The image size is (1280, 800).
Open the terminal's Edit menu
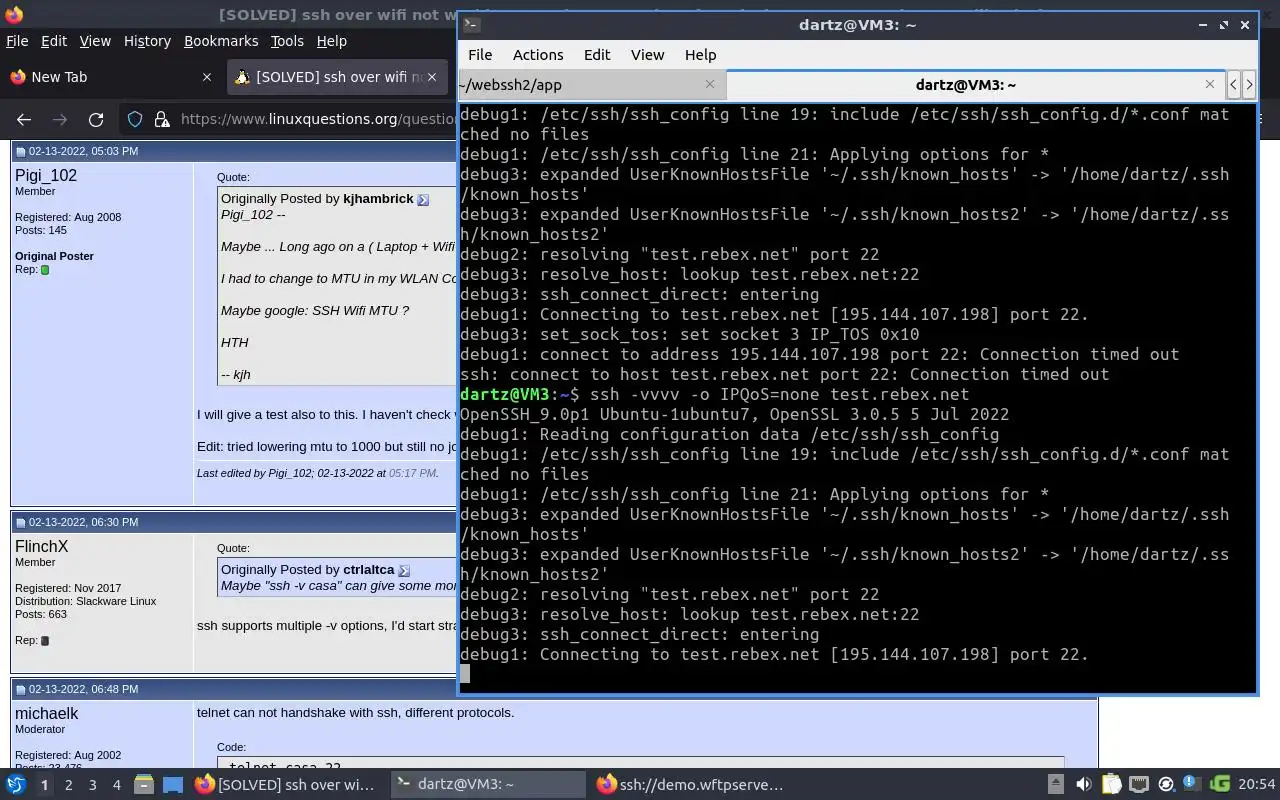[x=597, y=55]
